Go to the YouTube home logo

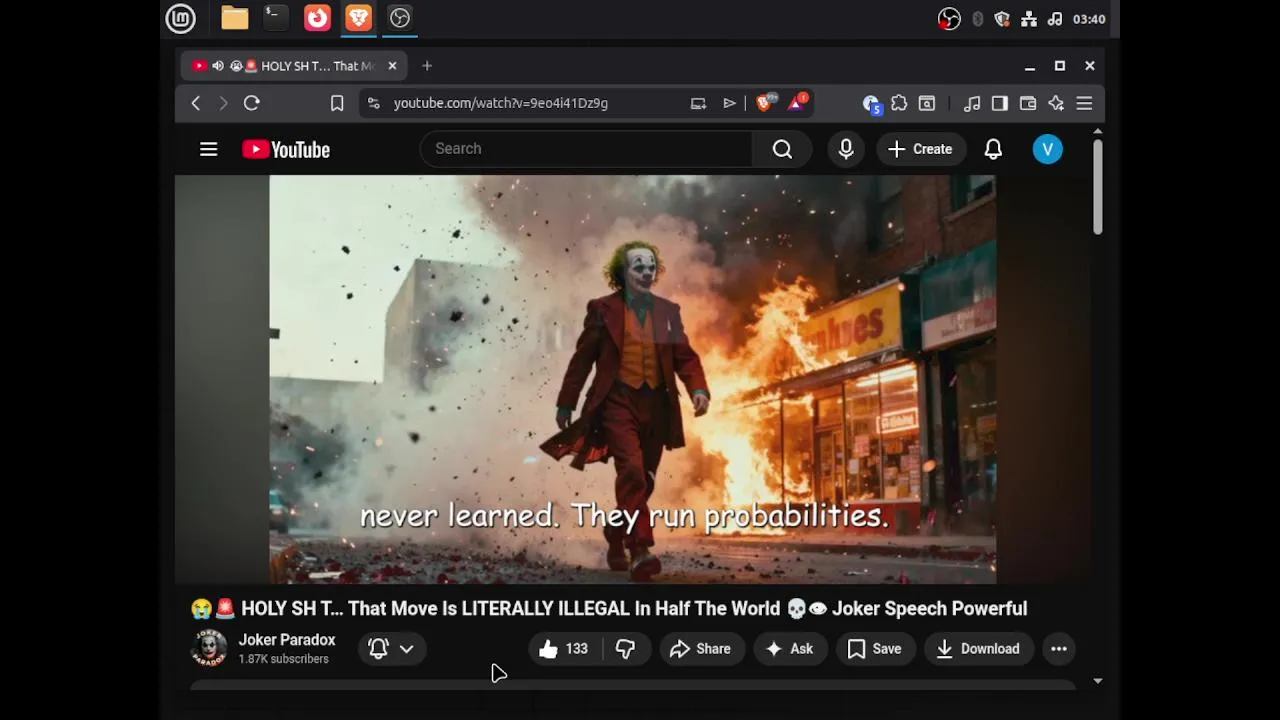(286, 149)
